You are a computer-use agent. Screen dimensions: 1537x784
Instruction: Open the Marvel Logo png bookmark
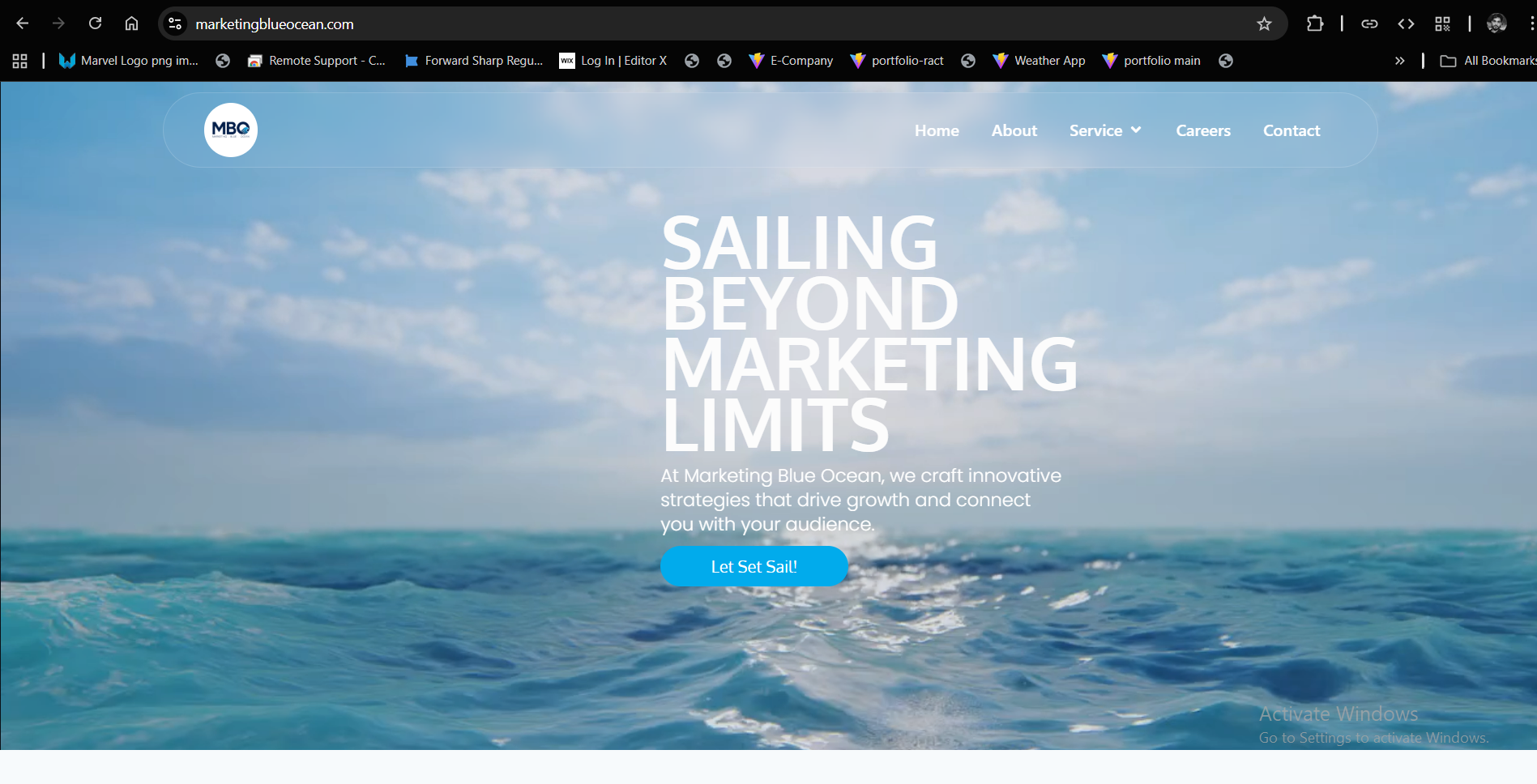pyautogui.click(x=129, y=61)
